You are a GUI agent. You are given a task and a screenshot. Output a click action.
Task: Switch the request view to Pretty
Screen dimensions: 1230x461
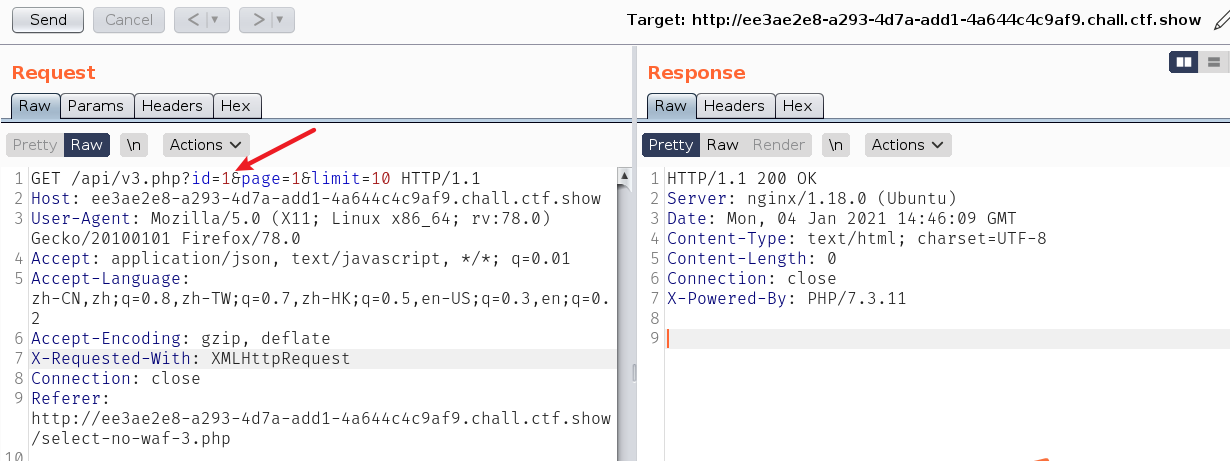coord(35,145)
